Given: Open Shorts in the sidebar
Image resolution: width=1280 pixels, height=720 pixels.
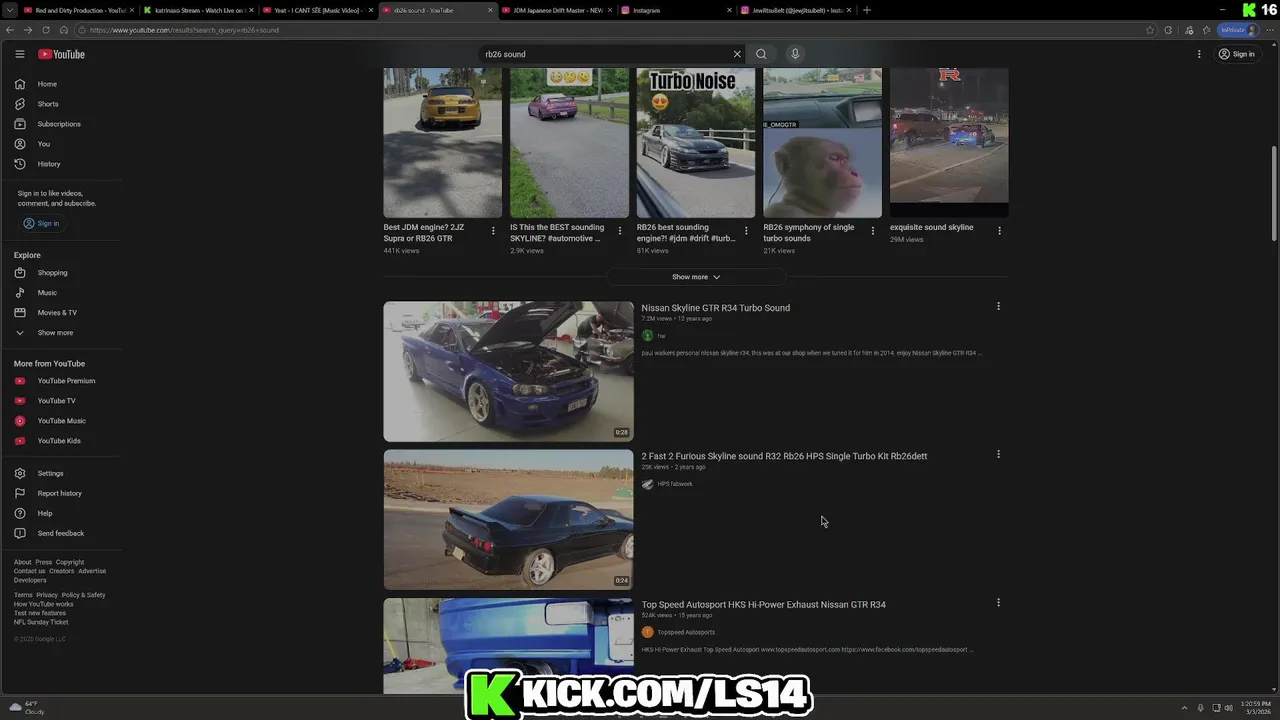Looking at the screenshot, I should pos(47,104).
